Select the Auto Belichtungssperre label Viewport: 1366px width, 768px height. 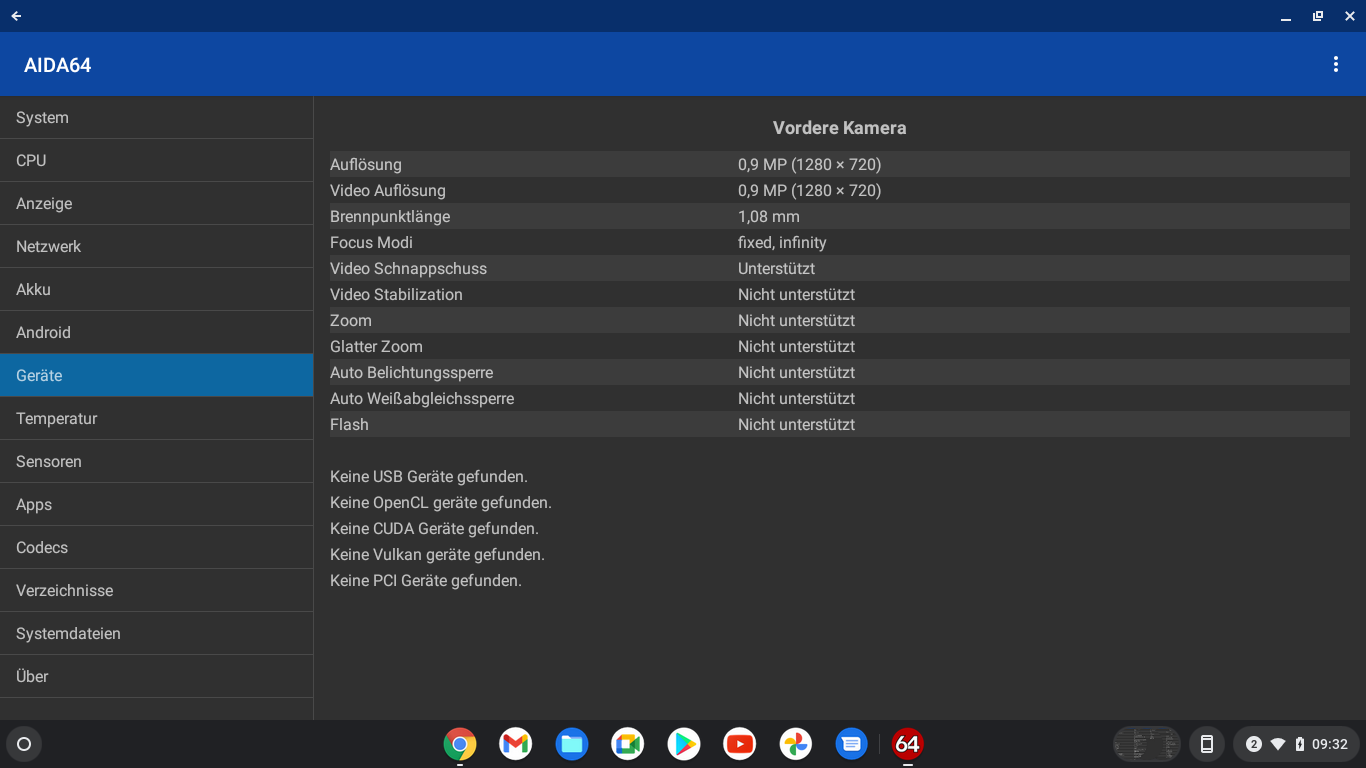[412, 372]
